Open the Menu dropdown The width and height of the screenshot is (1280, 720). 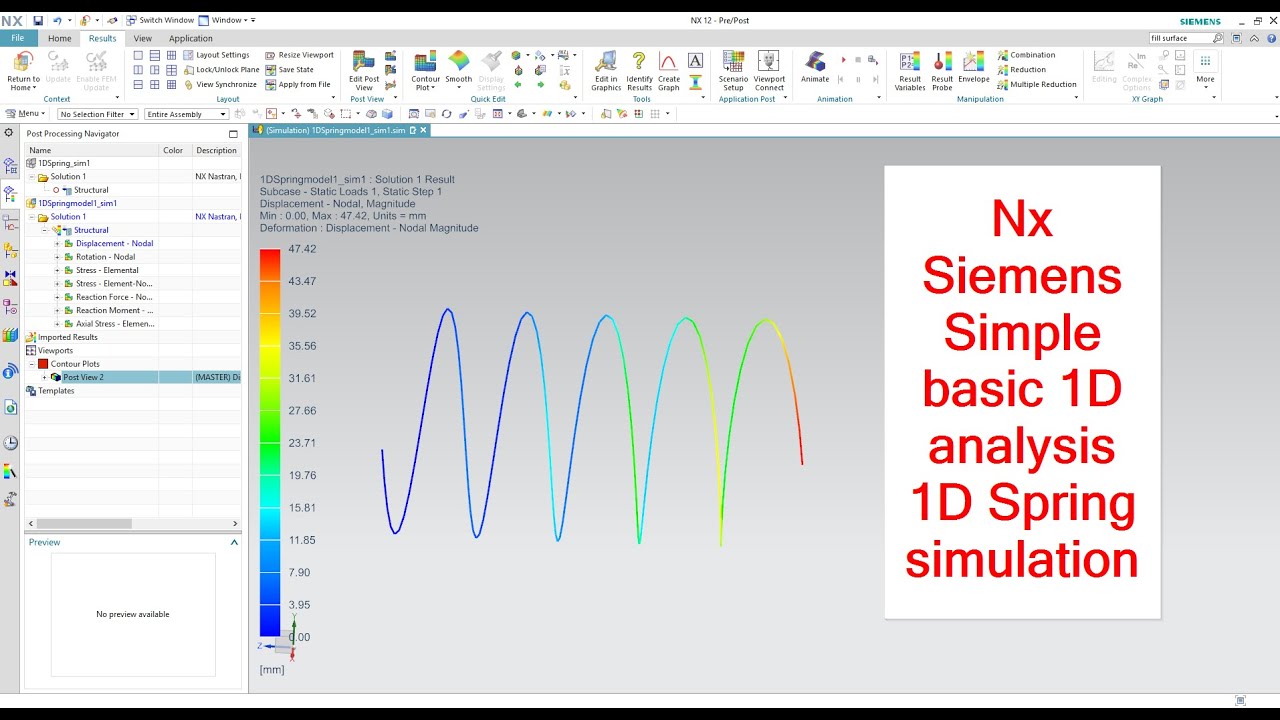click(x=25, y=114)
